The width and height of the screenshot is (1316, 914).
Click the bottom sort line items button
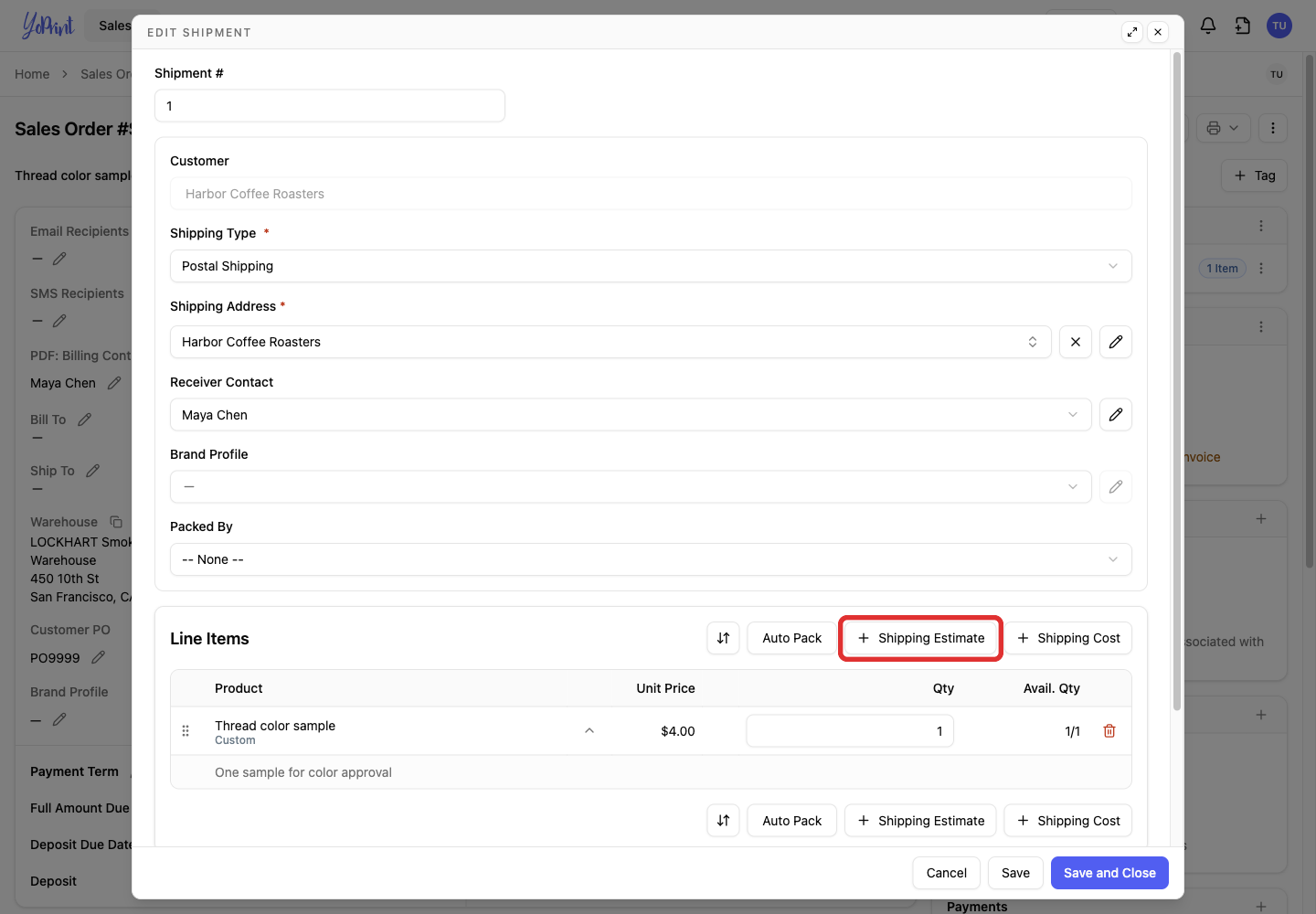[x=723, y=821]
